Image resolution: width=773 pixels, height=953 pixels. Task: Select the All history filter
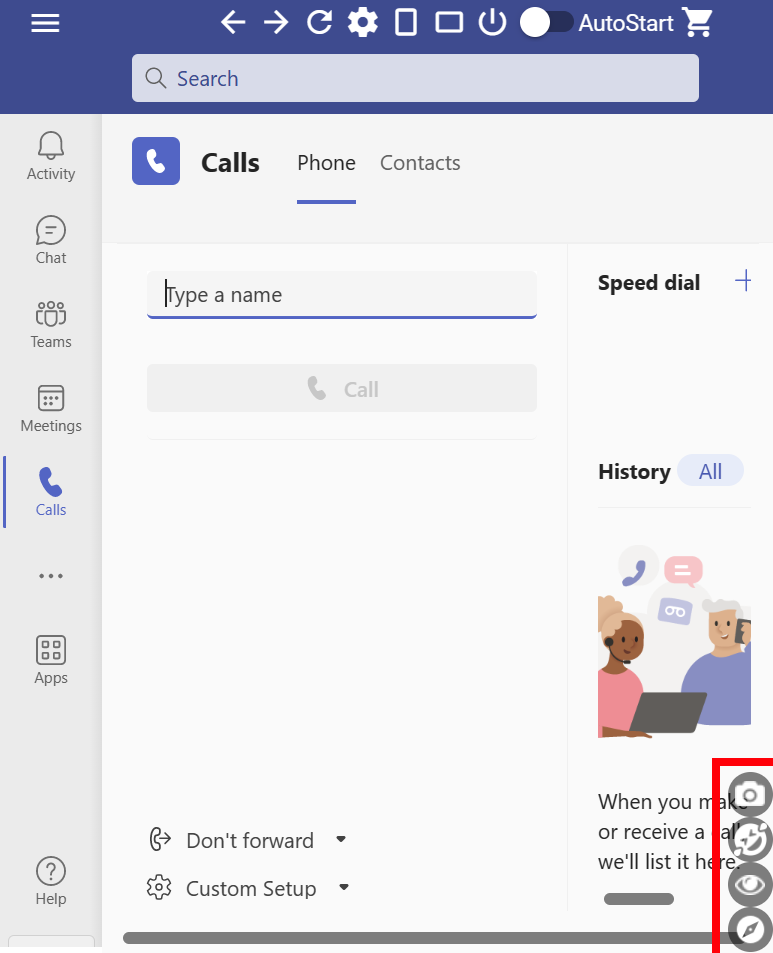click(x=710, y=471)
